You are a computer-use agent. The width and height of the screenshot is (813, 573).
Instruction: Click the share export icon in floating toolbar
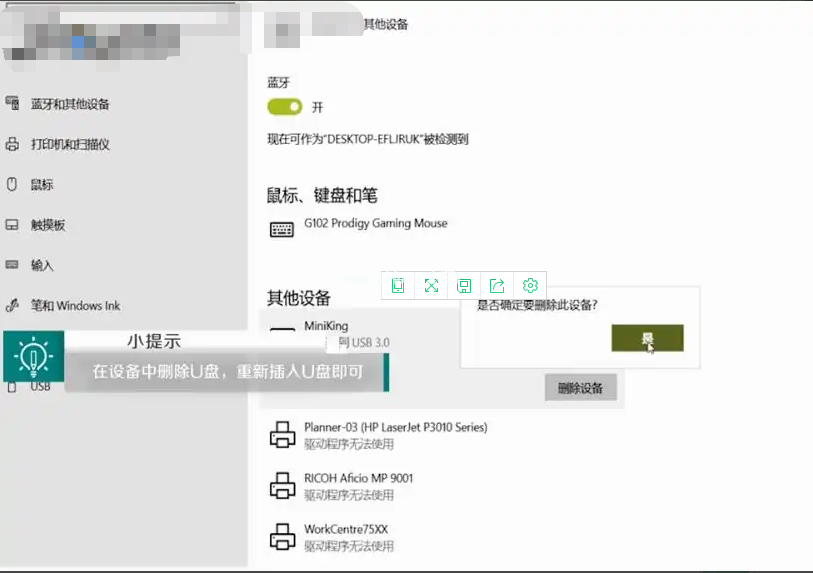coord(497,286)
